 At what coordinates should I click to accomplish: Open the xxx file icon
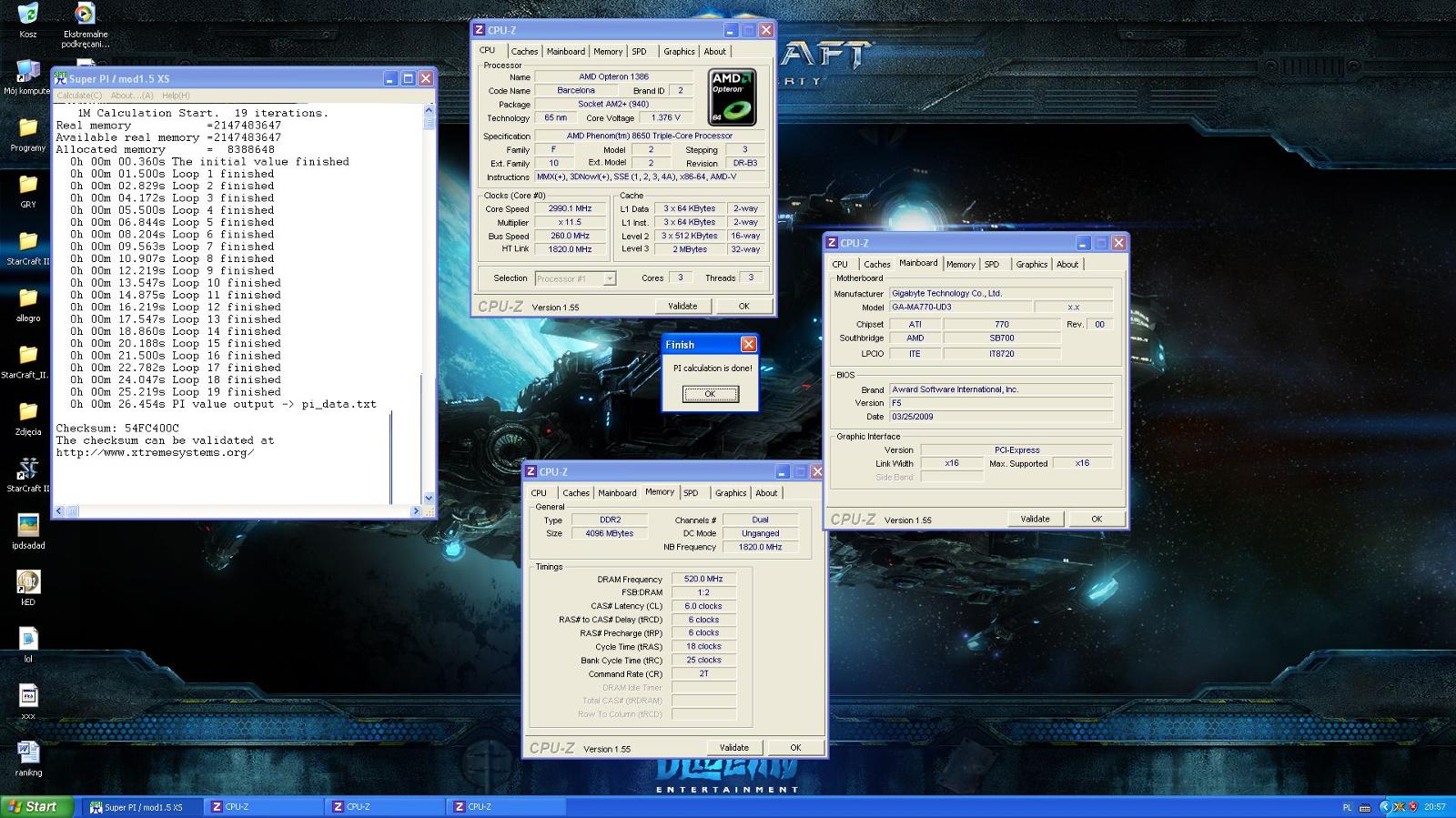click(28, 696)
